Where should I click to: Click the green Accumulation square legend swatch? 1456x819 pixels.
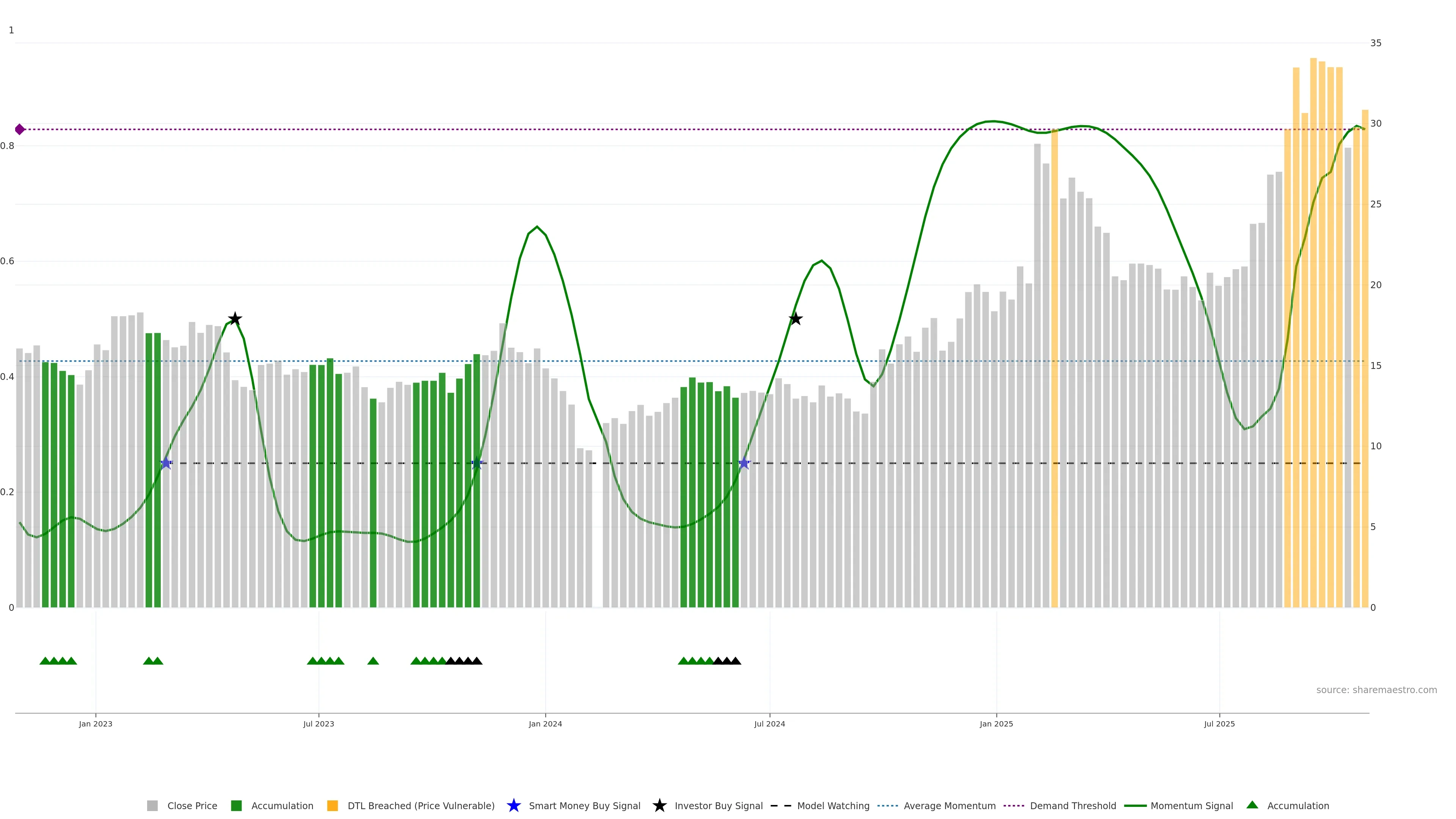tap(236, 806)
